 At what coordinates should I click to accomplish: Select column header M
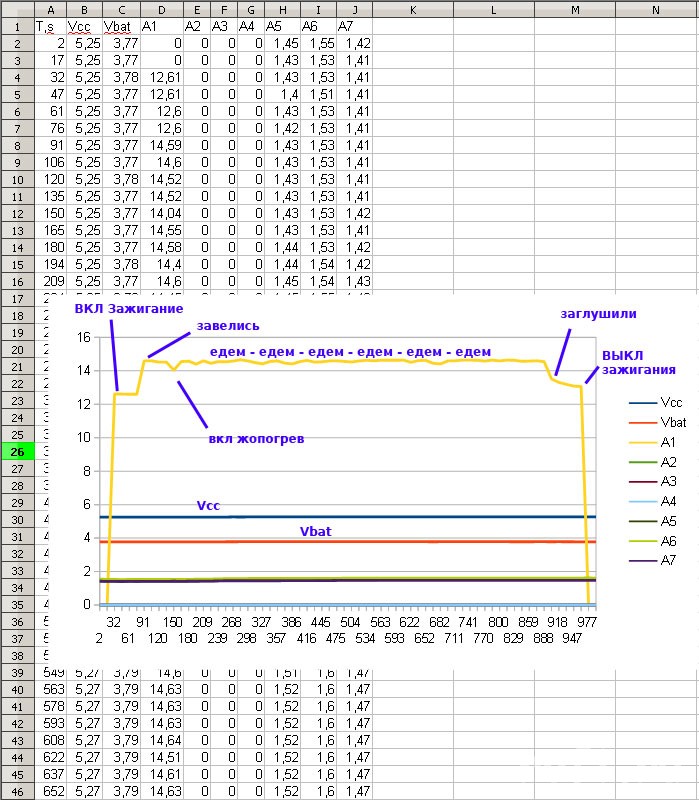[x=575, y=8]
